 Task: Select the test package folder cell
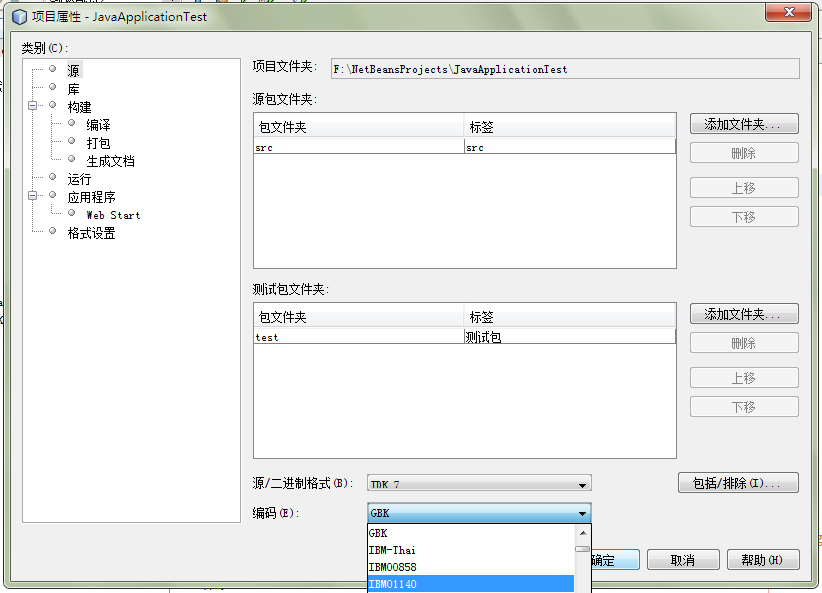(x=359, y=337)
